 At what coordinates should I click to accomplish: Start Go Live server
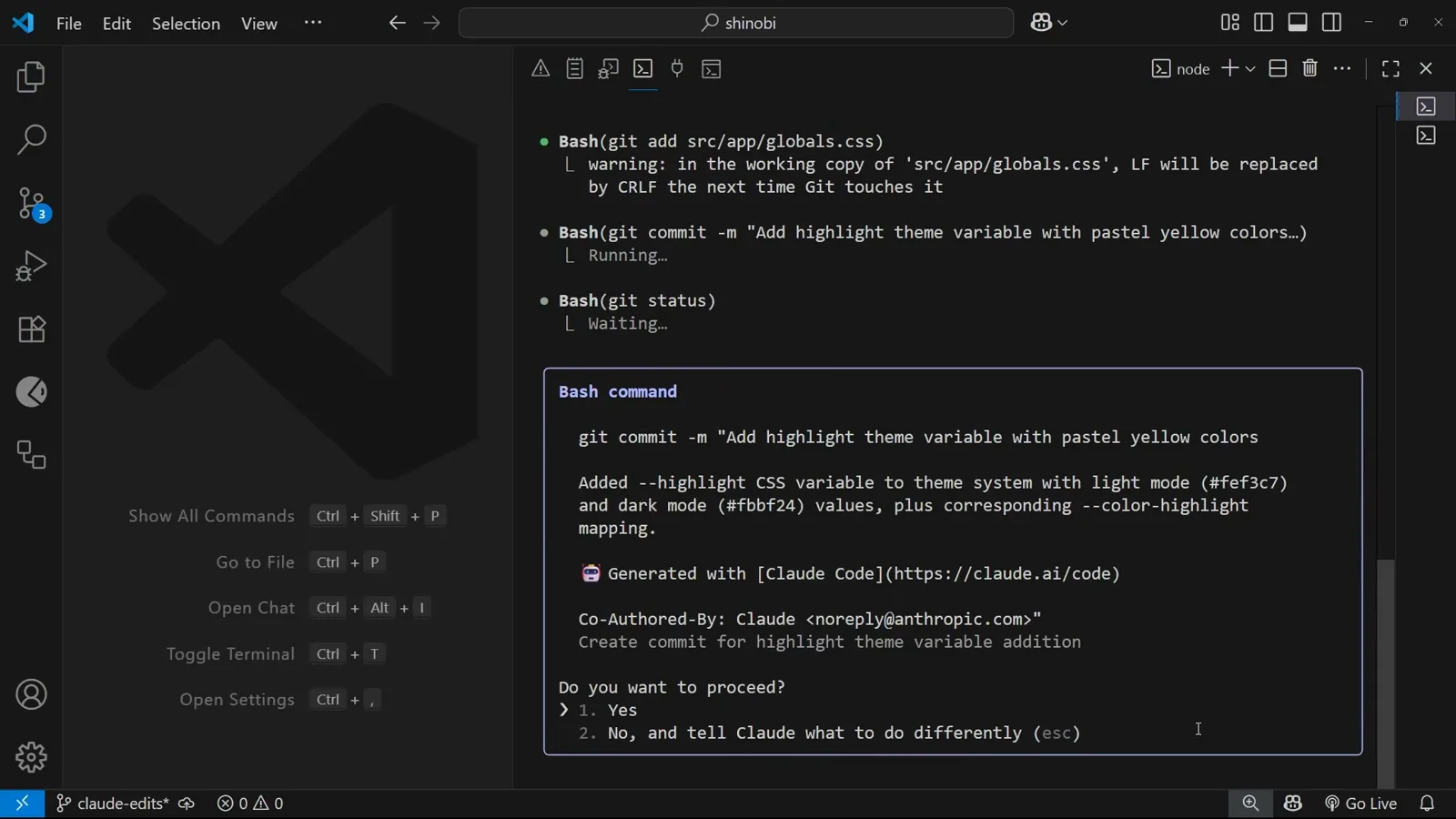coord(1360,804)
